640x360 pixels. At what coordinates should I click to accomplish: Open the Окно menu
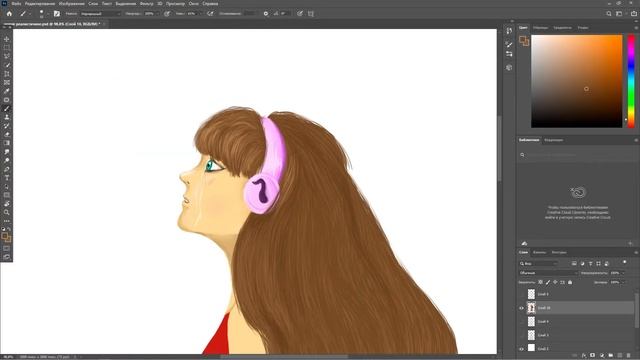[193, 4]
